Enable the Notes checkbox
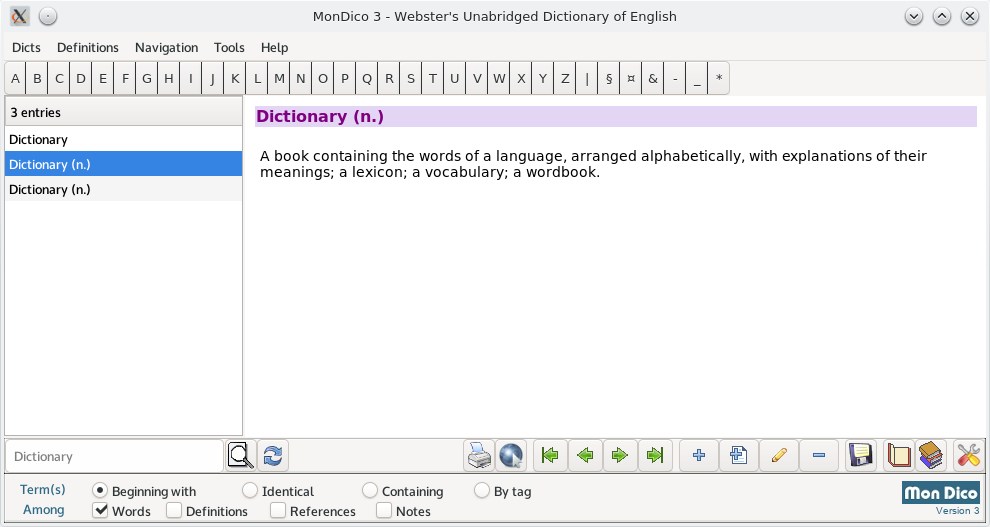Screen dimensions: 990x527 [384, 511]
